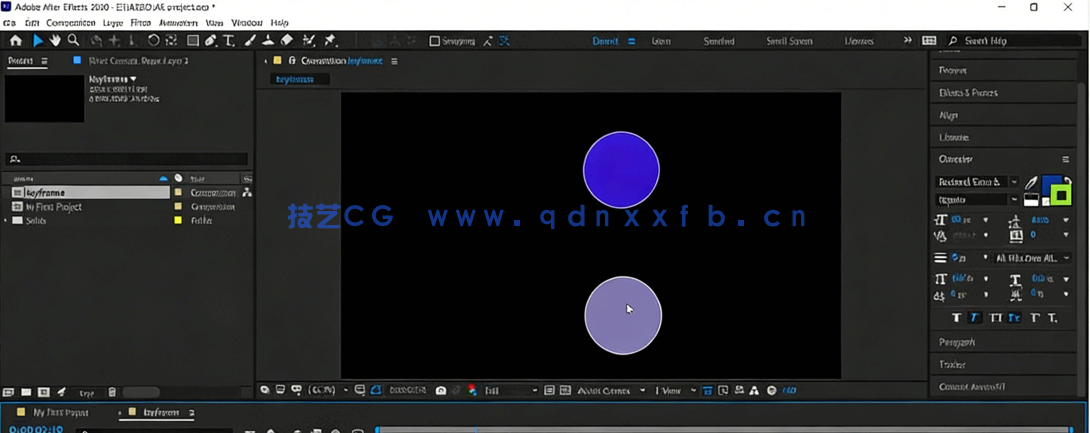Delete selected item with Project panel trash icon
Image resolution: width=1090 pixels, height=433 pixels.
[x=112, y=393]
